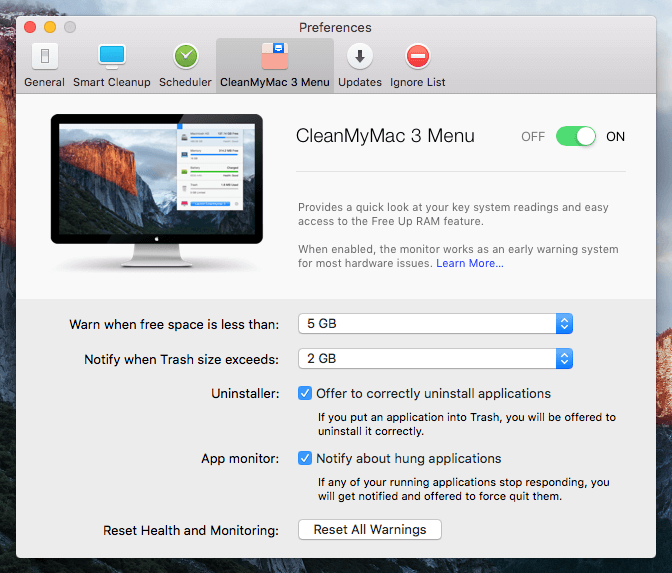
Task: Uncheck Offer to correctly uninstall applications
Action: (305, 393)
